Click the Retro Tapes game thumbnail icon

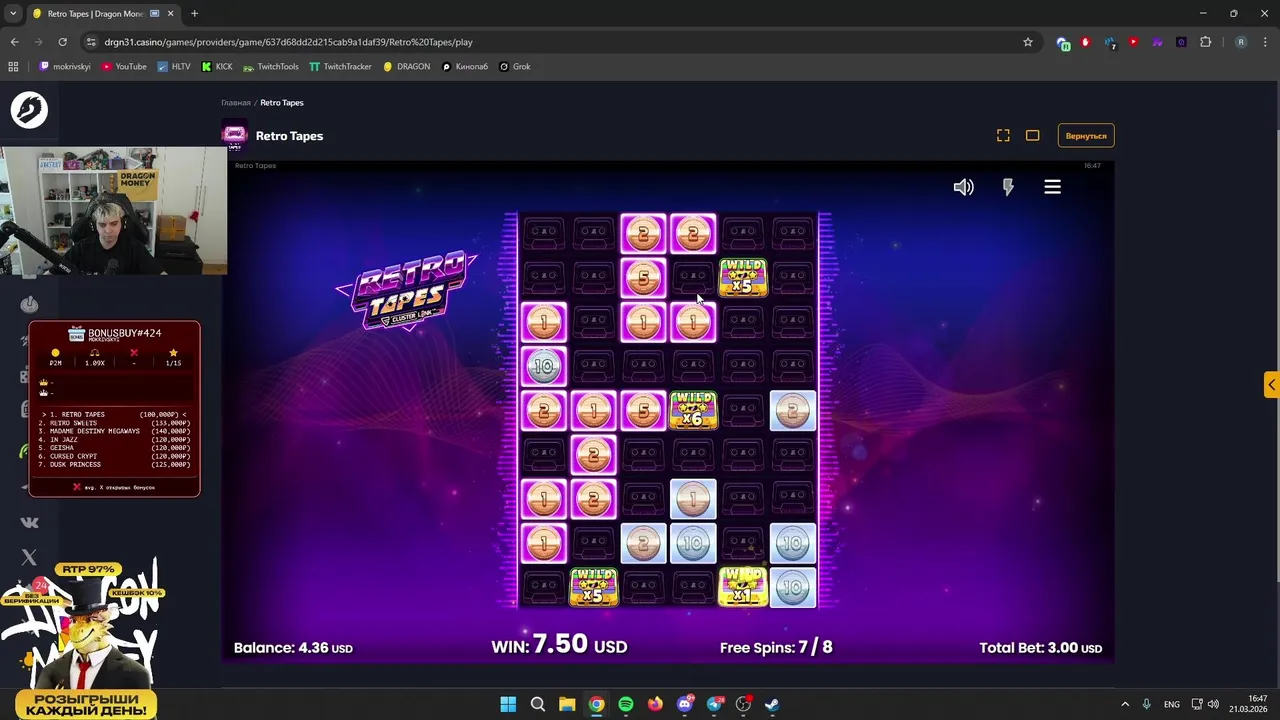pos(234,135)
